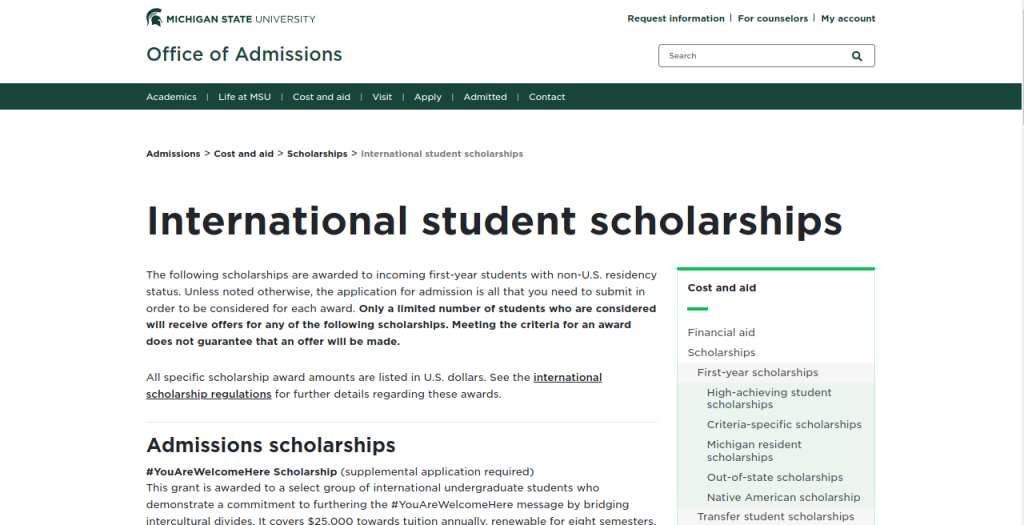
Task: Select Financial aid in sidebar
Action: pos(721,332)
